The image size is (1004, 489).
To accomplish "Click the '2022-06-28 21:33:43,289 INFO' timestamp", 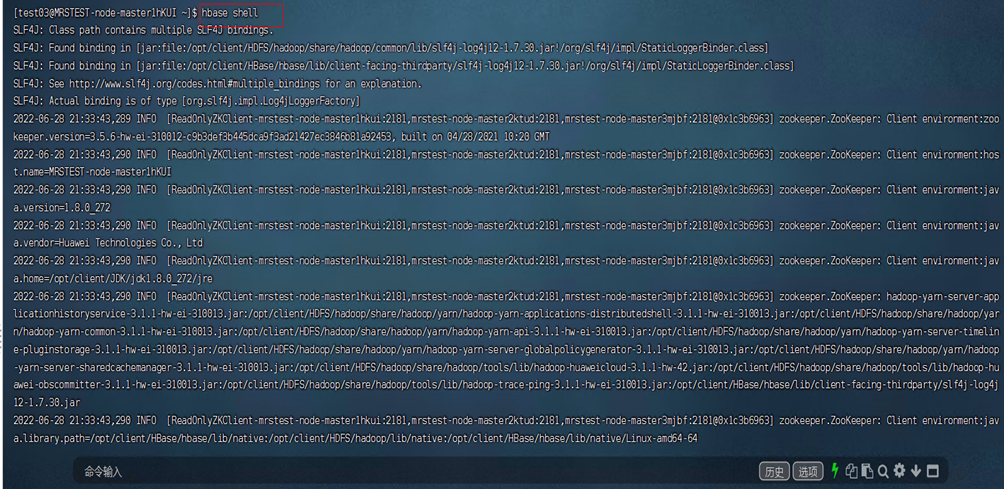I will (x=85, y=119).
